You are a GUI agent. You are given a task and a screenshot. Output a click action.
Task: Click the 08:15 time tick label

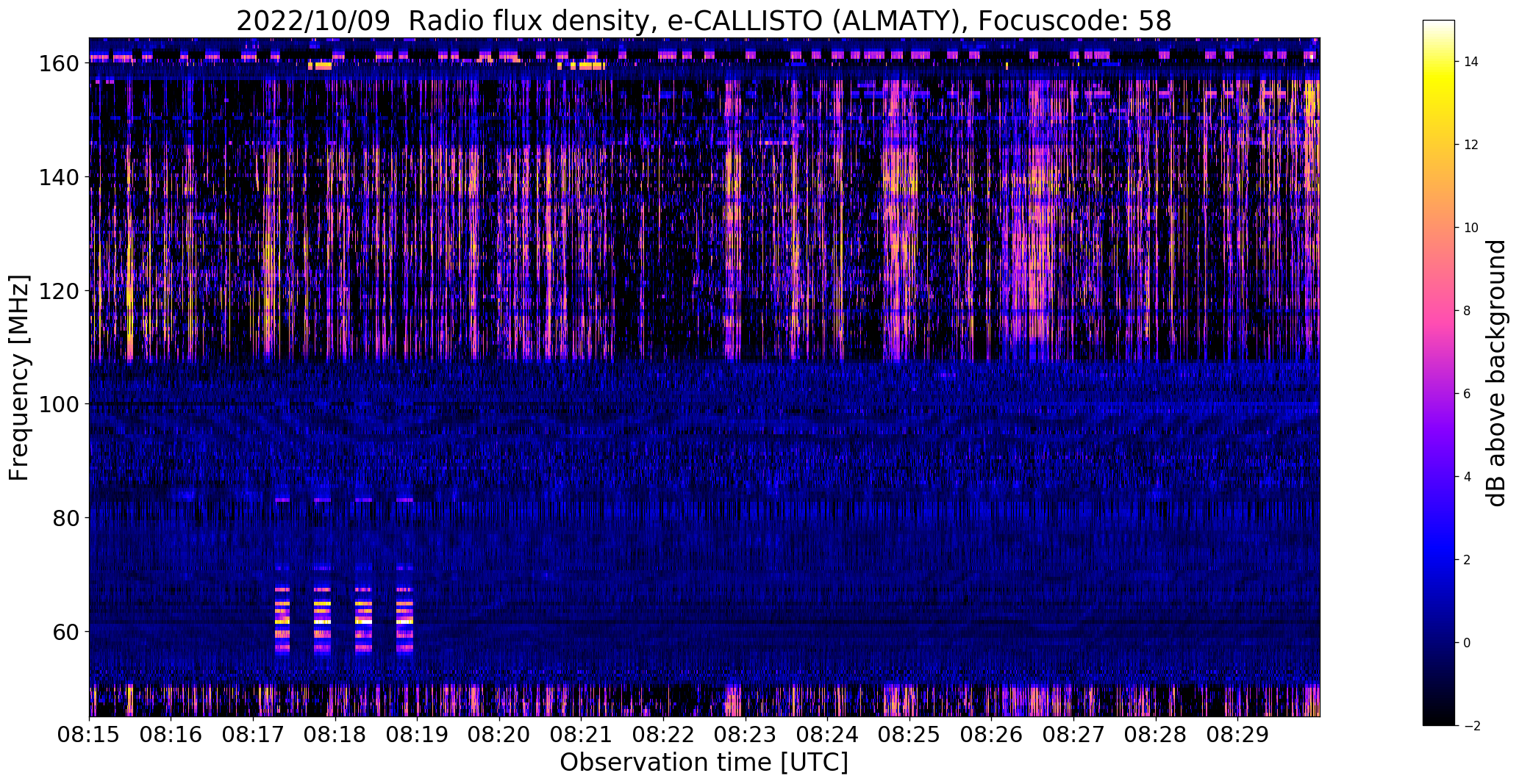[90, 735]
